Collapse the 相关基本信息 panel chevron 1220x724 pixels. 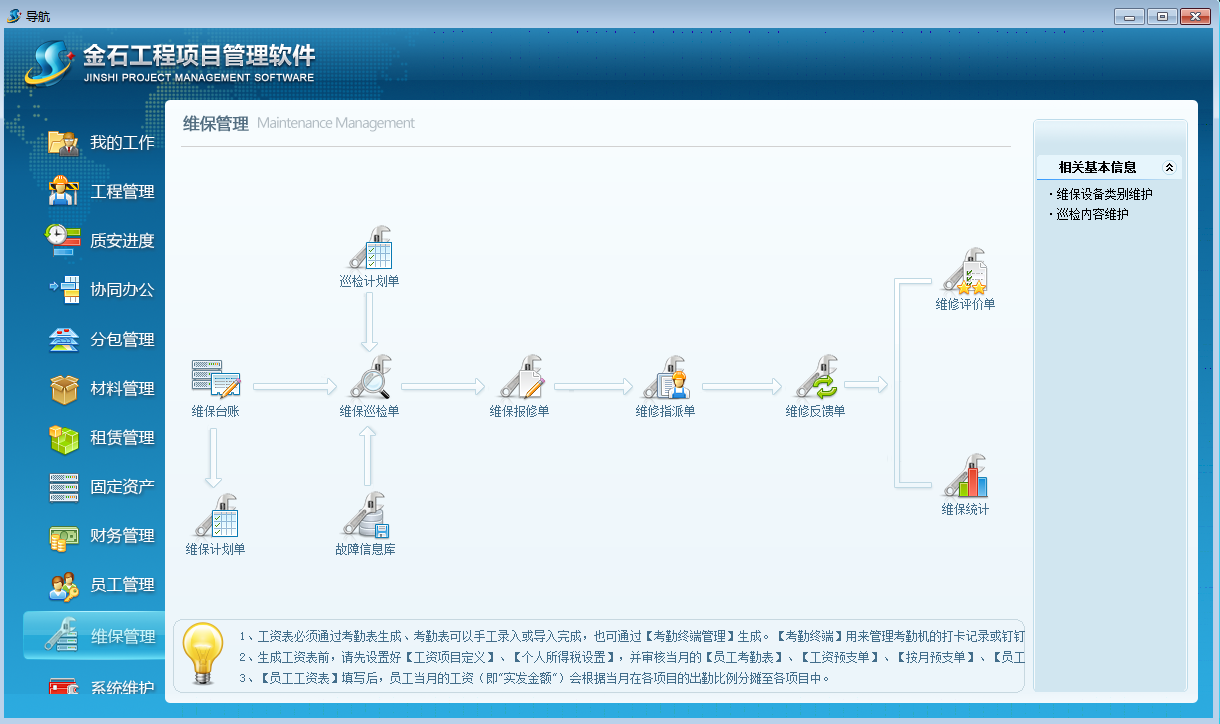pos(1169,168)
